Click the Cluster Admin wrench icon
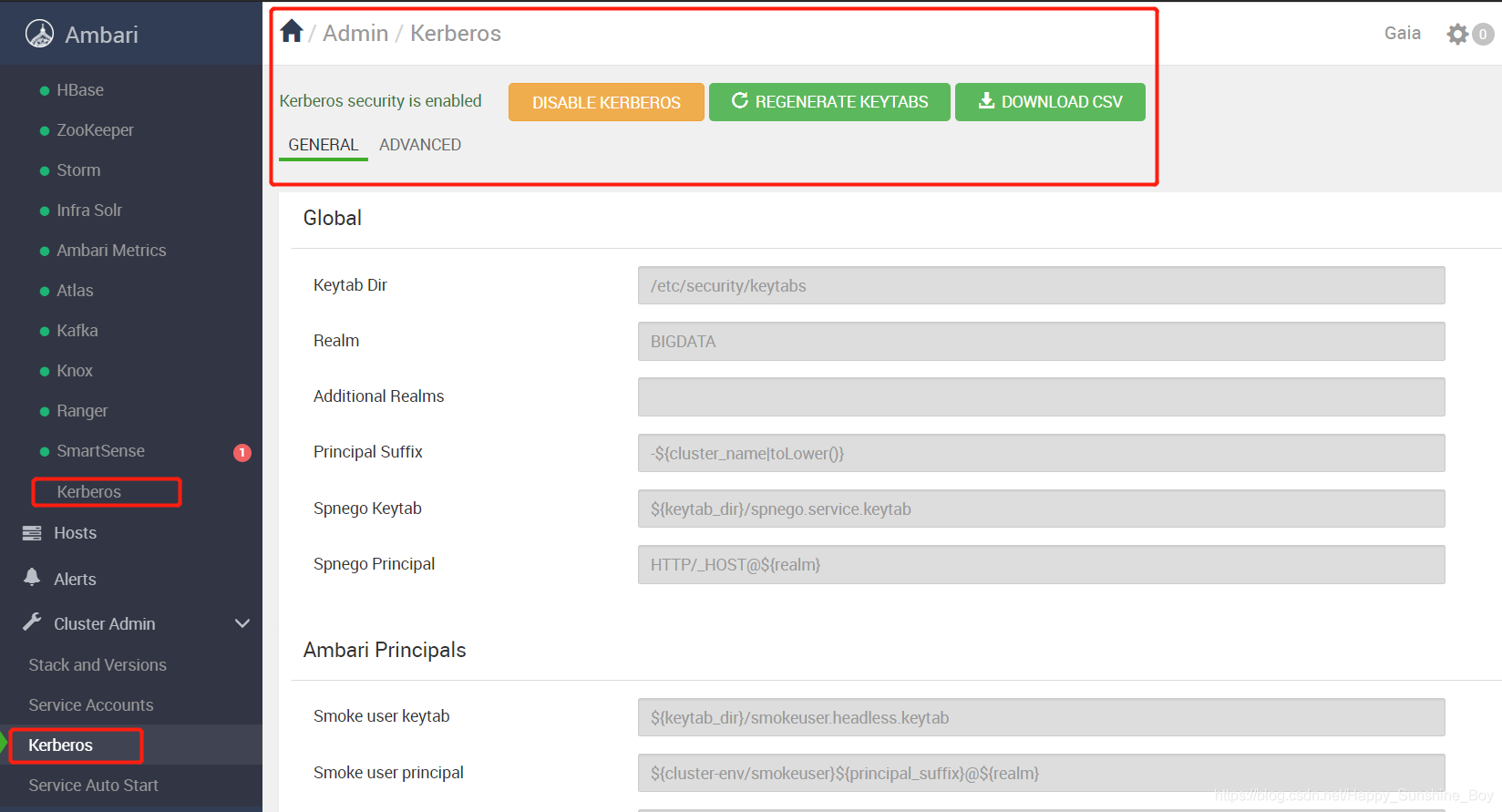1502x812 pixels. pyautogui.click(x=32, y=622)
